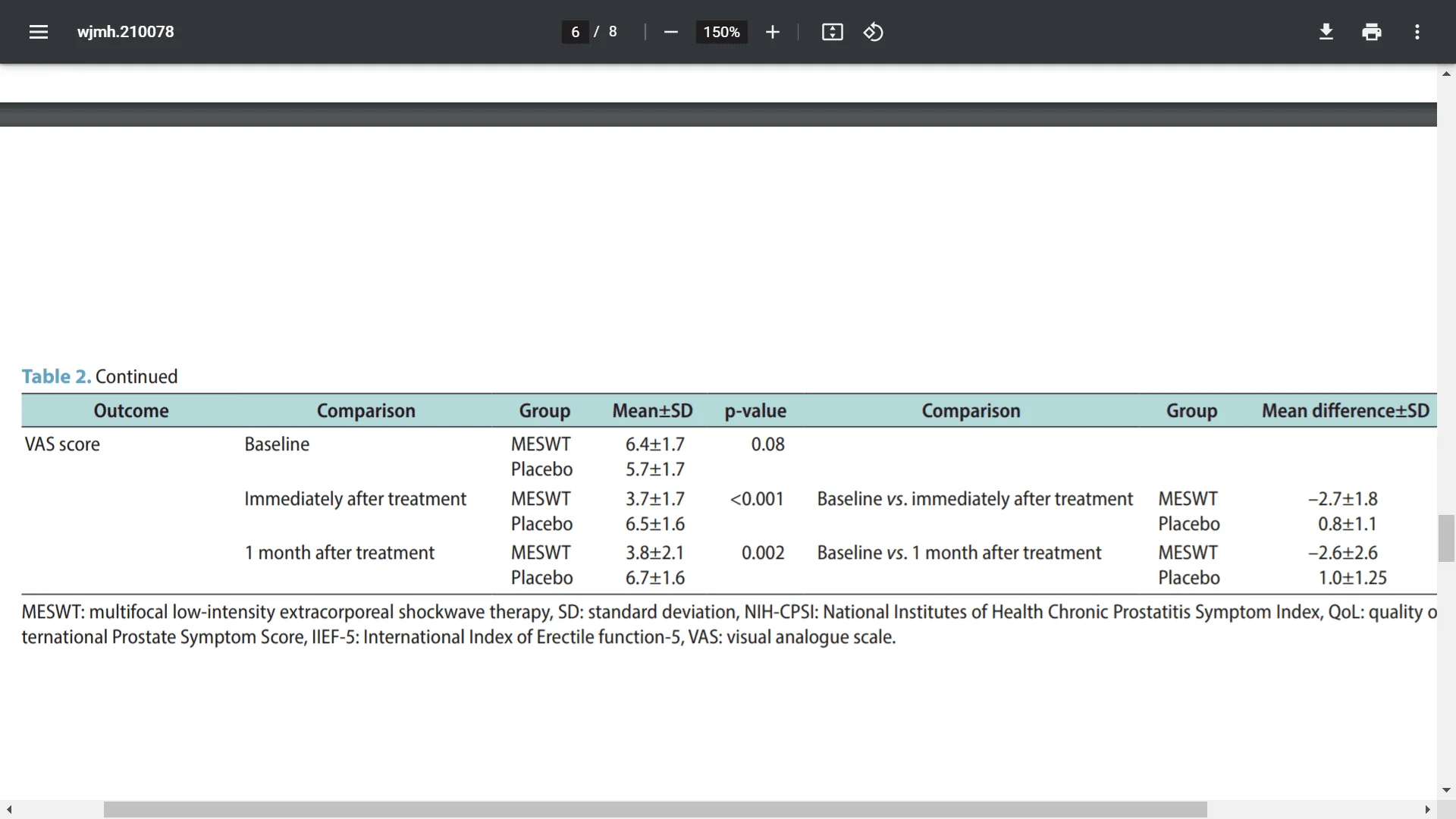Click '1 month after treatment' comparison cell

339,552
